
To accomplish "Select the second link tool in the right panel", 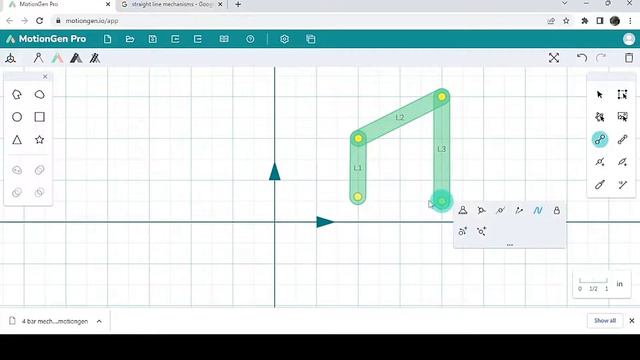I will (x=622, y=140).
